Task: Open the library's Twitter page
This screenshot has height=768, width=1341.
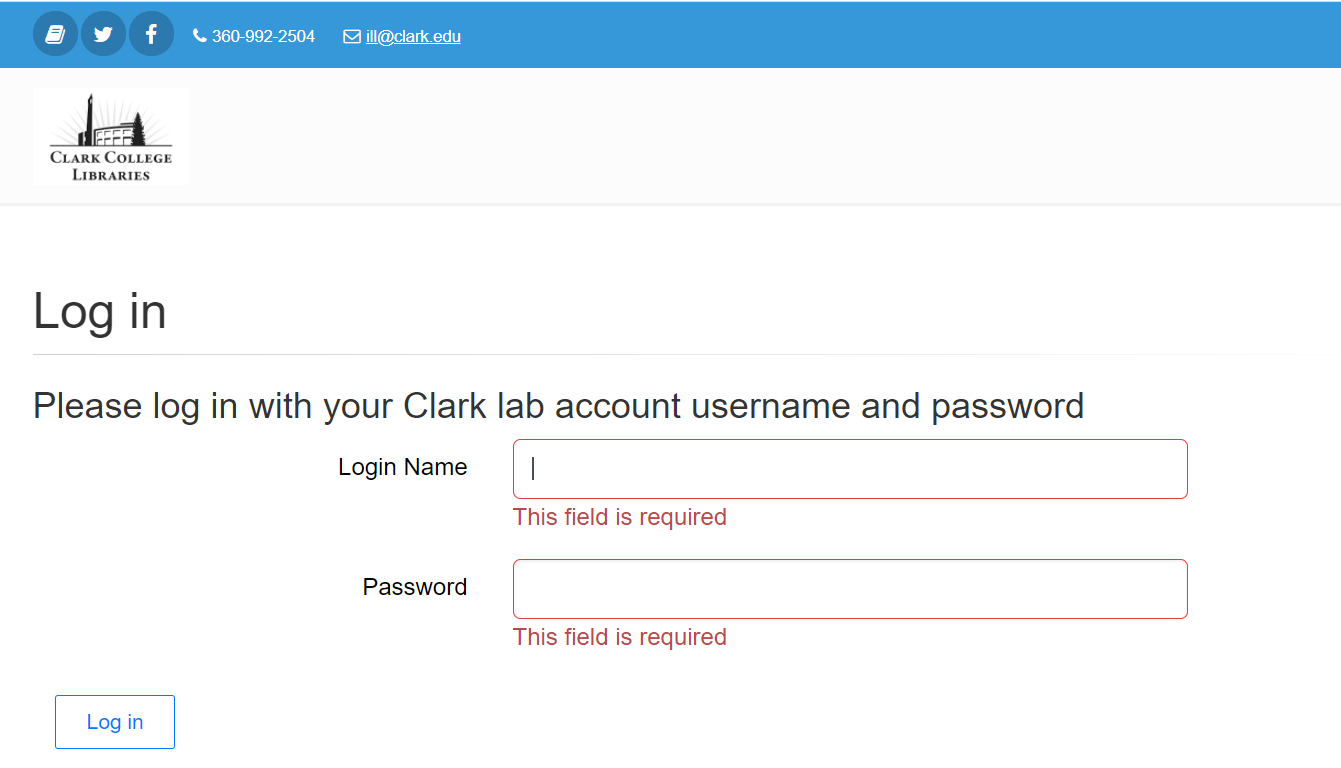Action: [x=103, y=35]
